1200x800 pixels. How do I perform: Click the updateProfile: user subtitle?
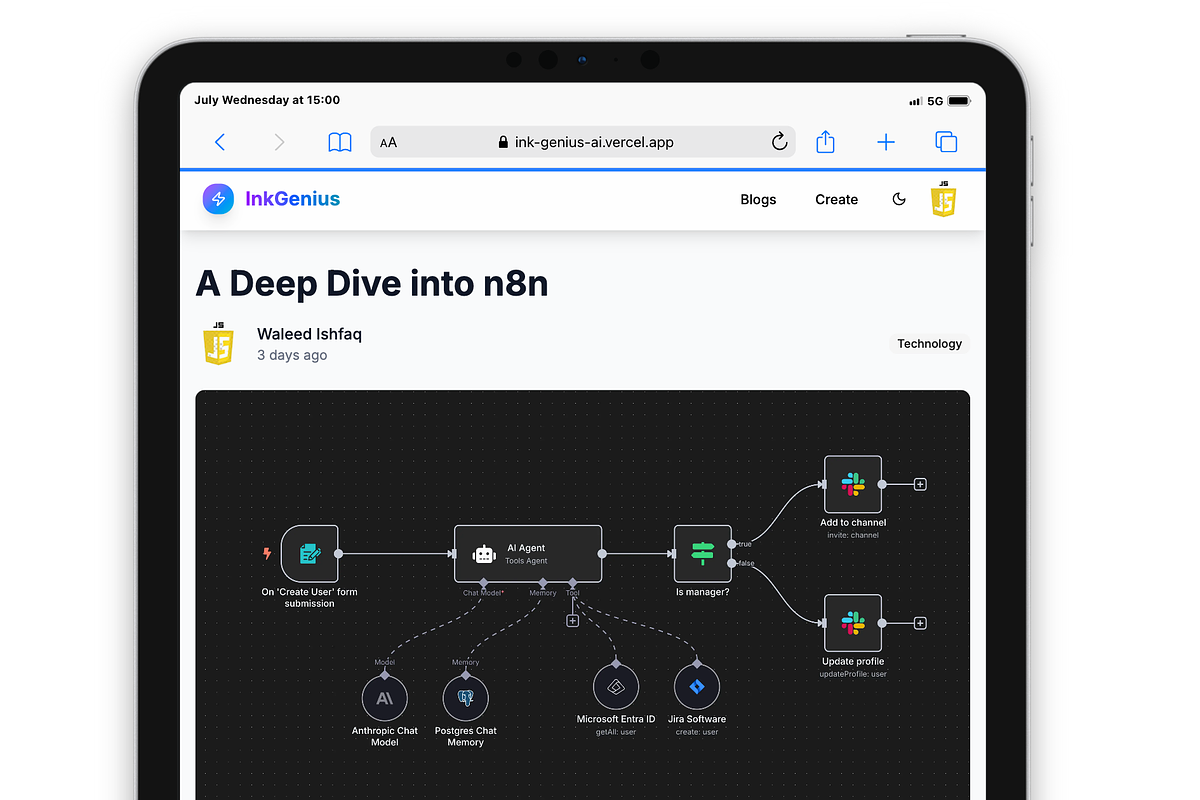(853, 674)
